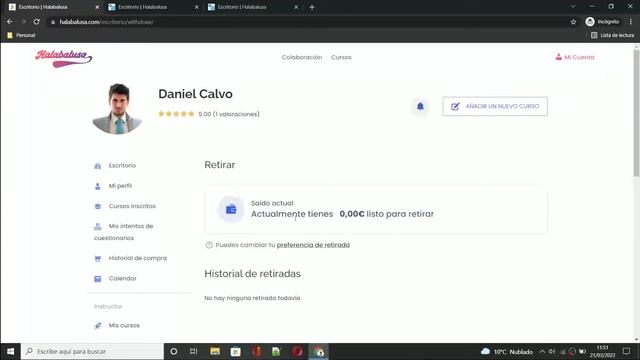Screen dimensions: 640x360
Task: Reload the page
Action: click(x=37, y=22)
